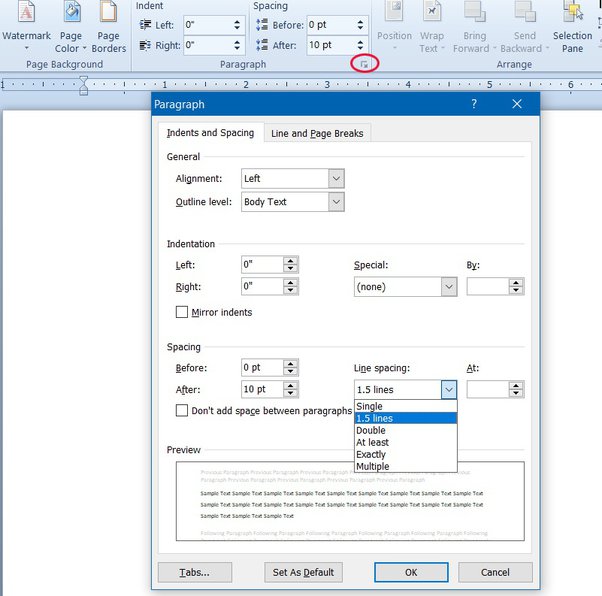Open Page Color options
Viewport: 602px width, 596px height.
point(71,25)
